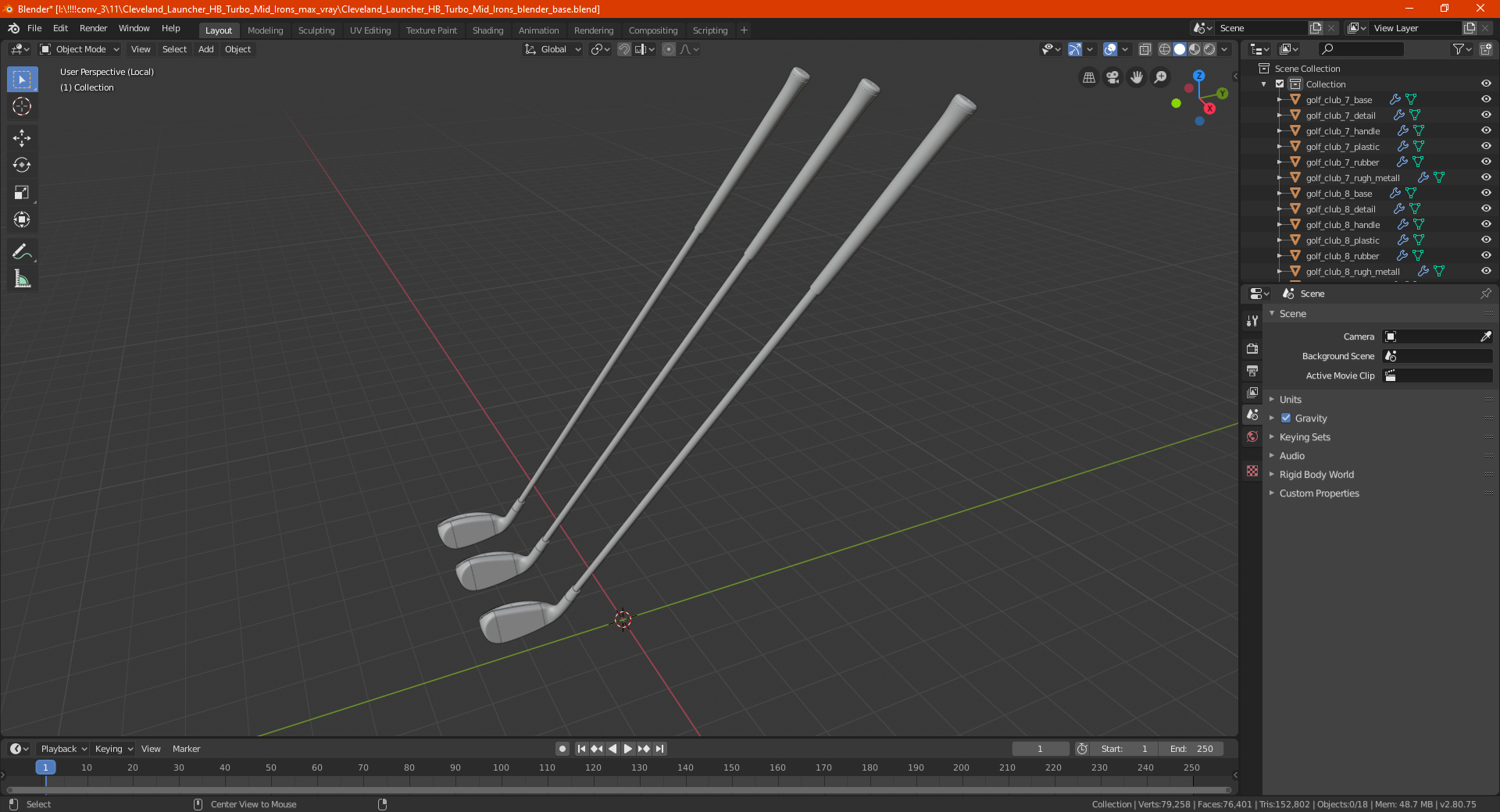Viewport: 1500px width, 812px height.
Task: Select the Annotate tool
Action: (x=22, y=251)
